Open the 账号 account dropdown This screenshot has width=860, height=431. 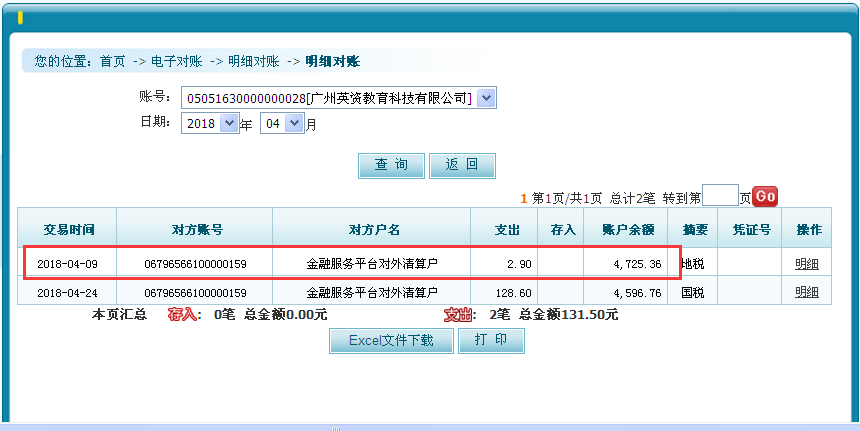(x=486, y=98)
